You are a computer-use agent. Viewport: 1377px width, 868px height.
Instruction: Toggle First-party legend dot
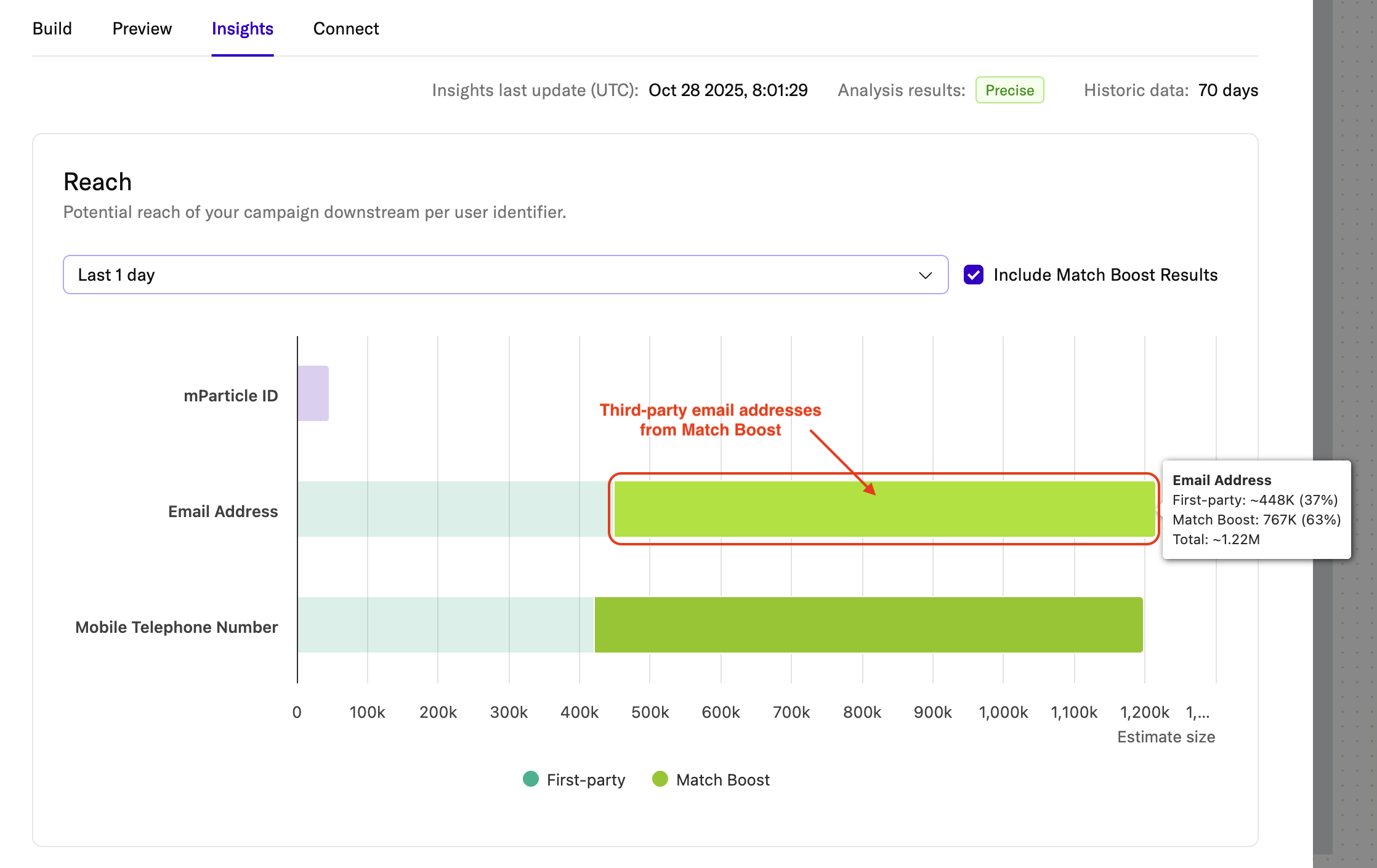coord(531,779)
